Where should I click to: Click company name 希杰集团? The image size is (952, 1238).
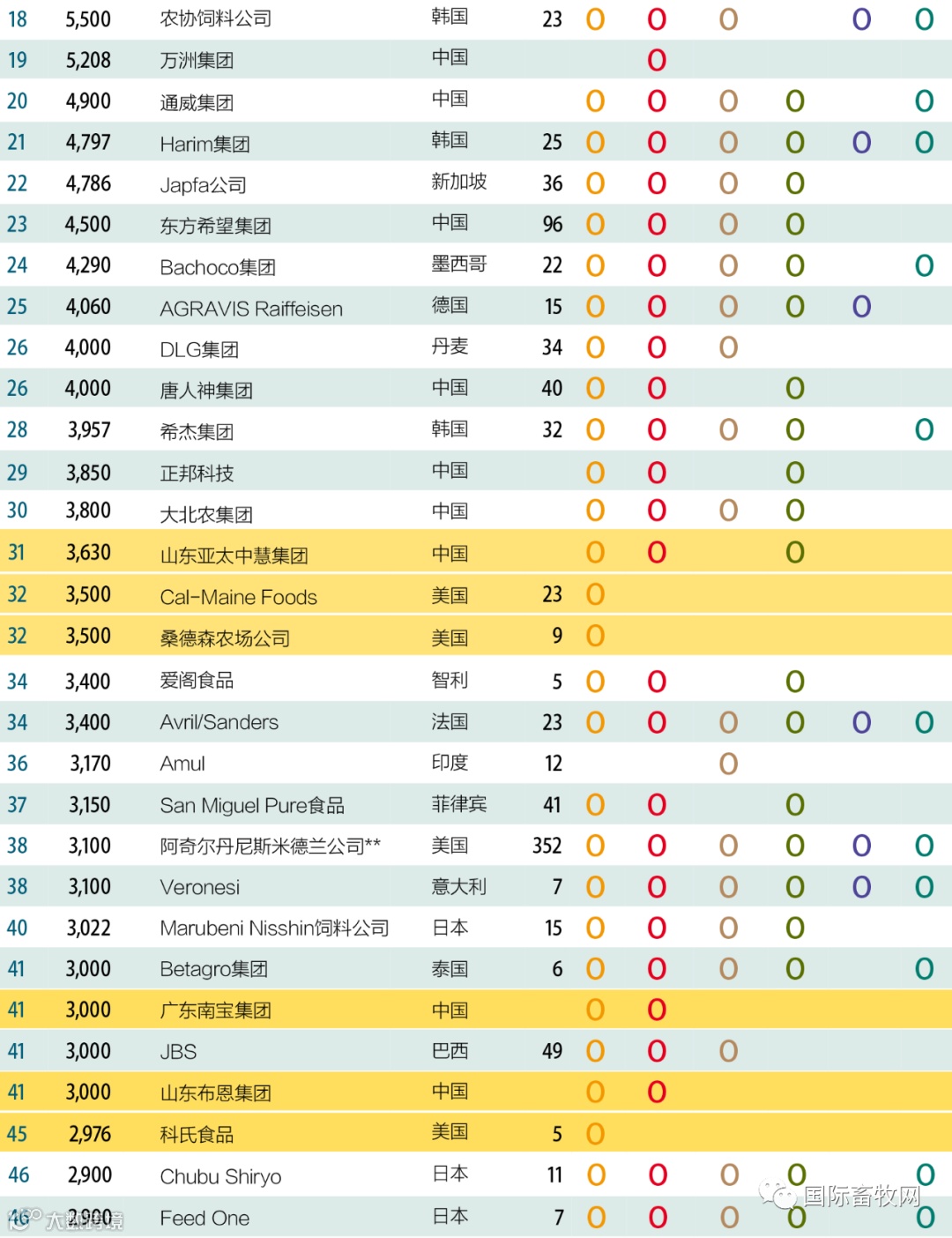coord(197,431)
